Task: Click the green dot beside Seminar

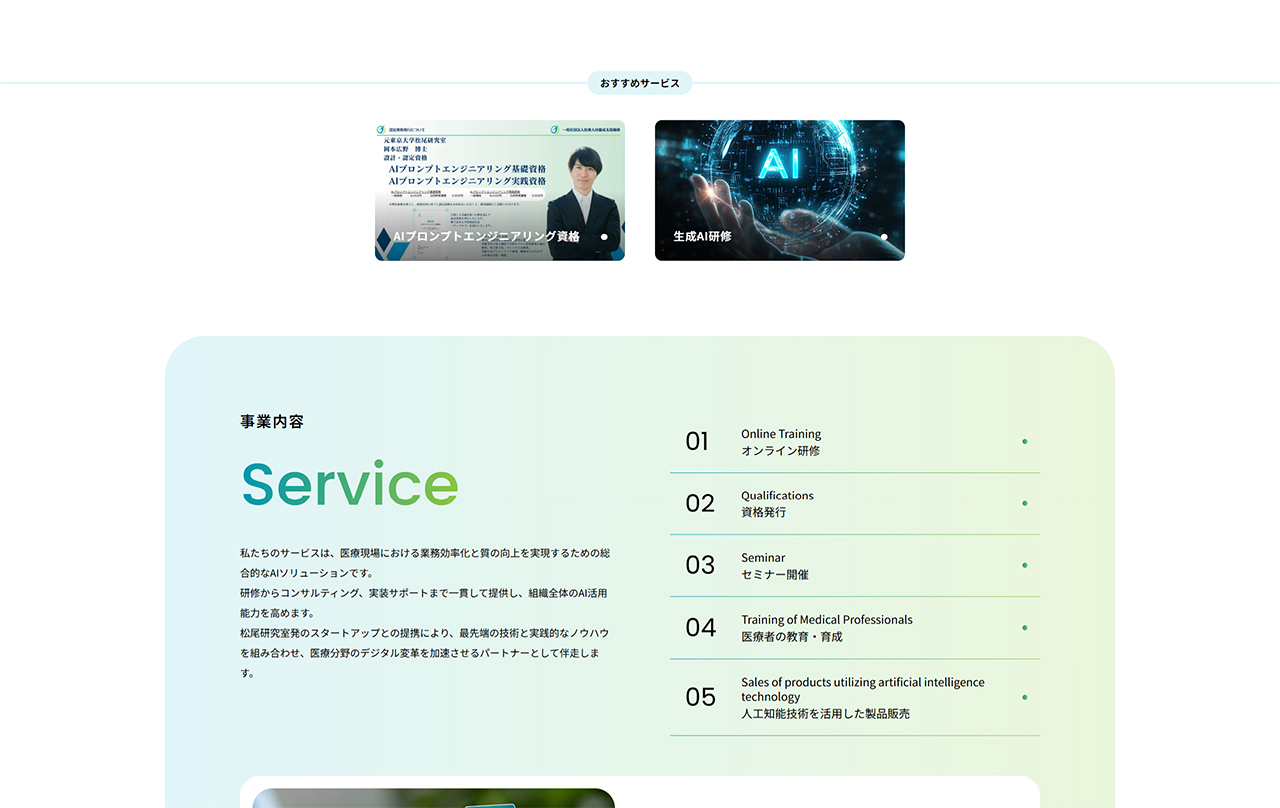Action: [x=1024, y=565]
